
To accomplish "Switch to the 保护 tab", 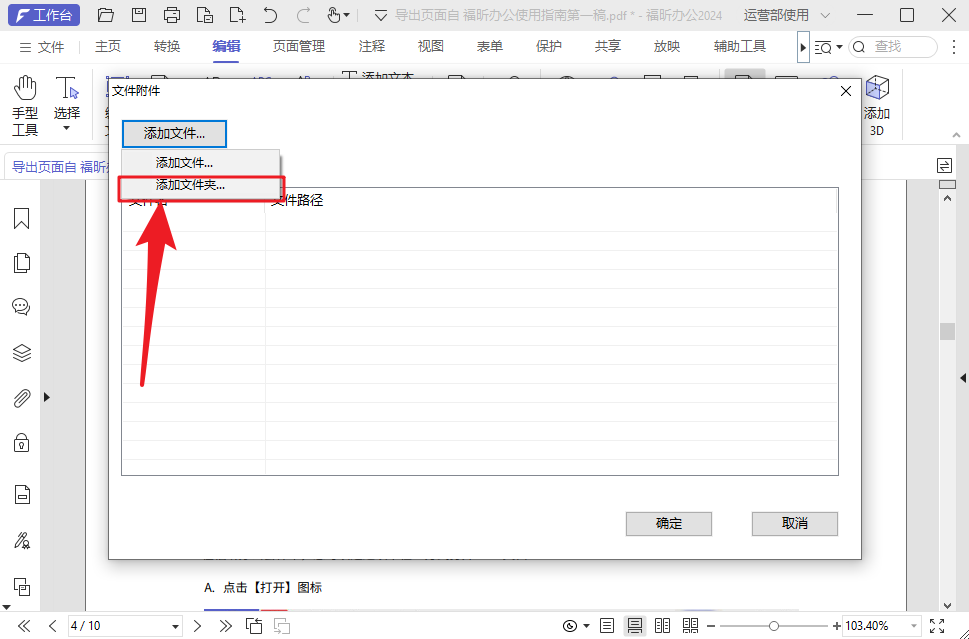I will pos(549,46).
